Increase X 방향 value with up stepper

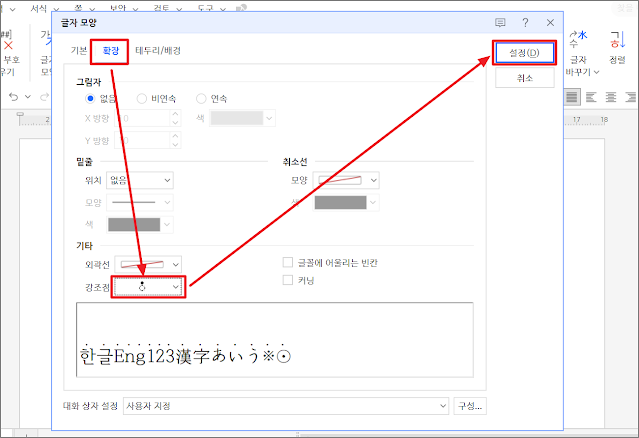(175, 114)
